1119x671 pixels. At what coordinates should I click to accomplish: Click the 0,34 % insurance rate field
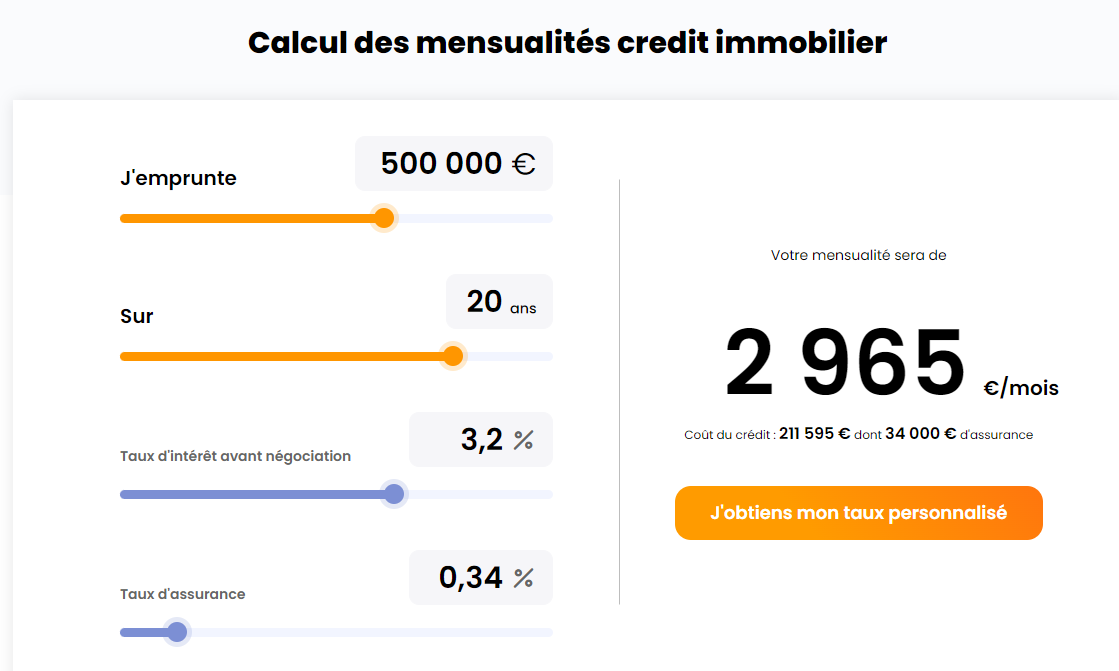tap(481, 577)
